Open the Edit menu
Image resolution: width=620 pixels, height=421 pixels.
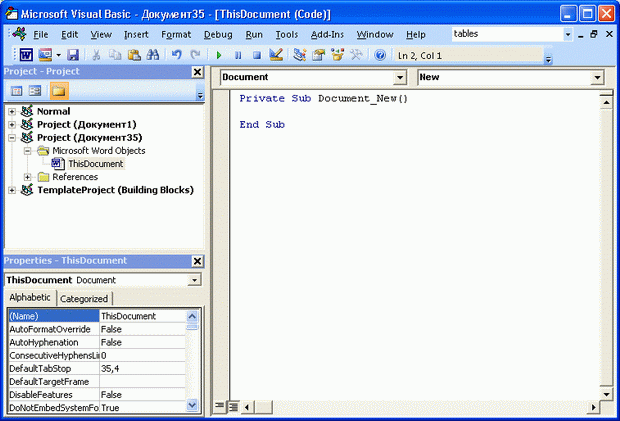point(69,35)
